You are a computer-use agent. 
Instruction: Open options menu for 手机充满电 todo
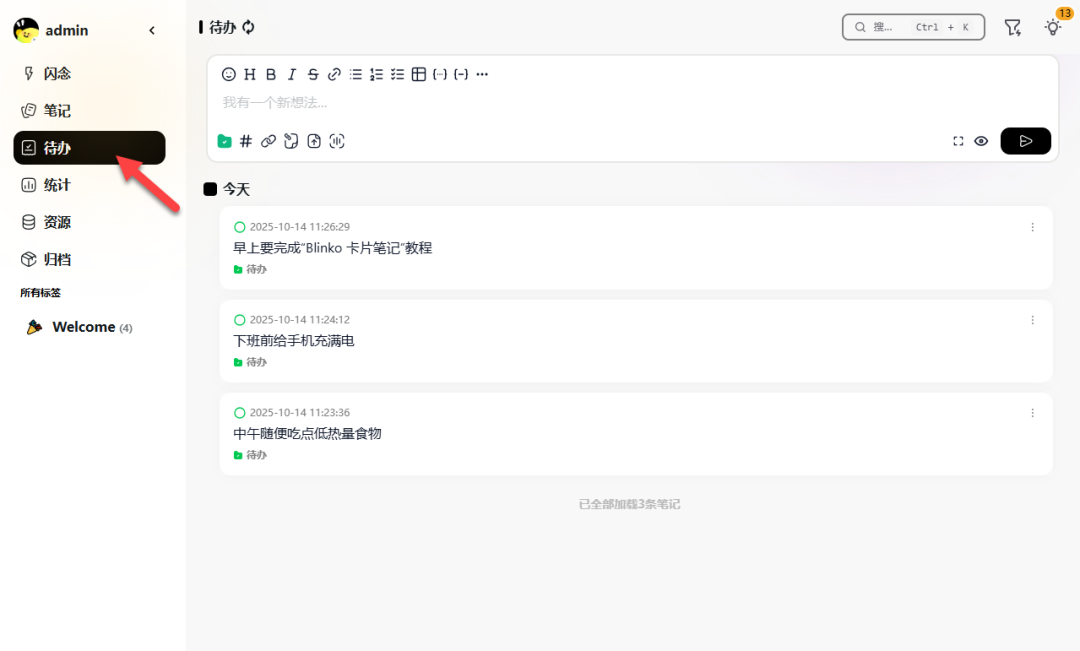[1032, 320]
